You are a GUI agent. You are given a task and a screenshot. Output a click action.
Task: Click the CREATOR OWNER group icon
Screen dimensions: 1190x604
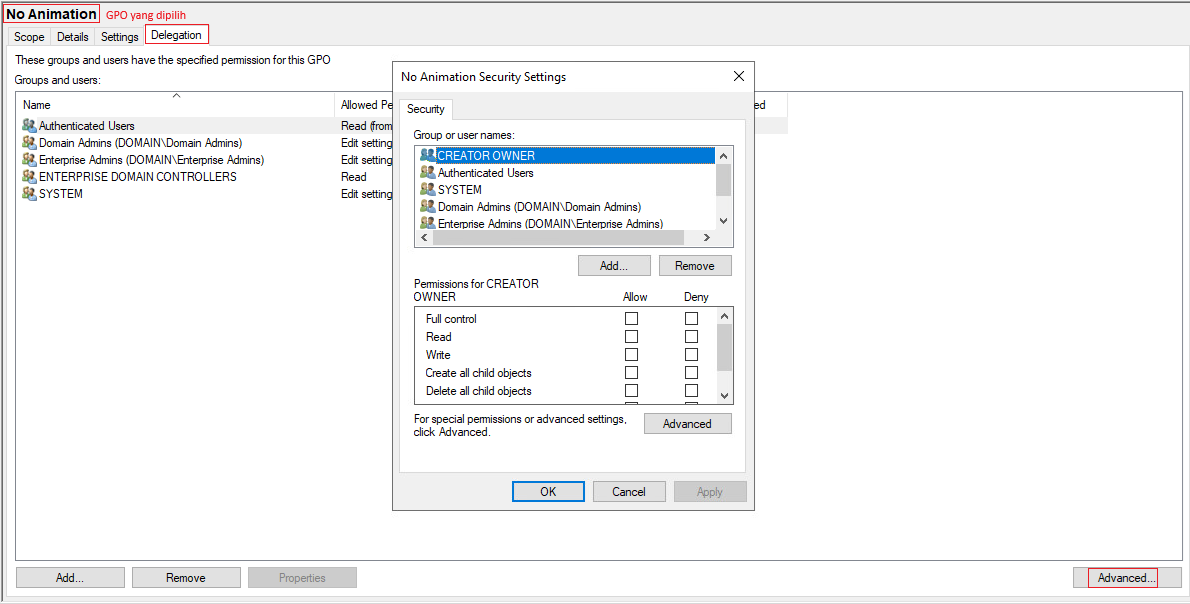click(428, 156)
